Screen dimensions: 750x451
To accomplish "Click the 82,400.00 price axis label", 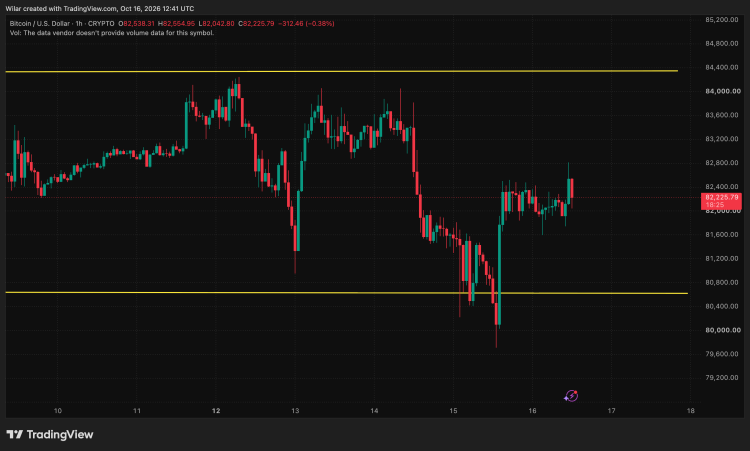I will [722, 187].
